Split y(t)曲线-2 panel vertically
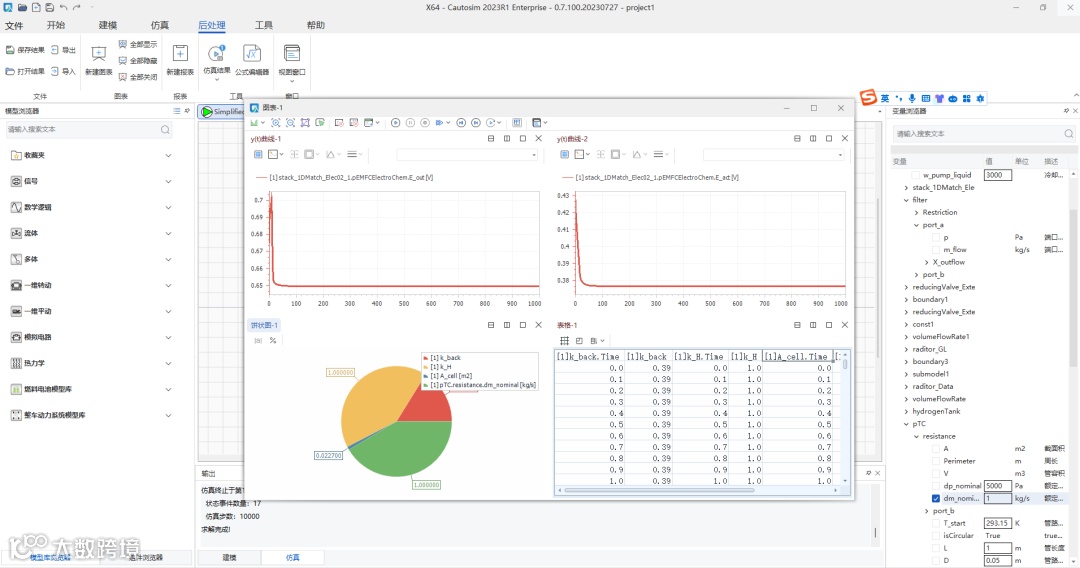Screen dimensions: 1080x568 click(813, 138)
